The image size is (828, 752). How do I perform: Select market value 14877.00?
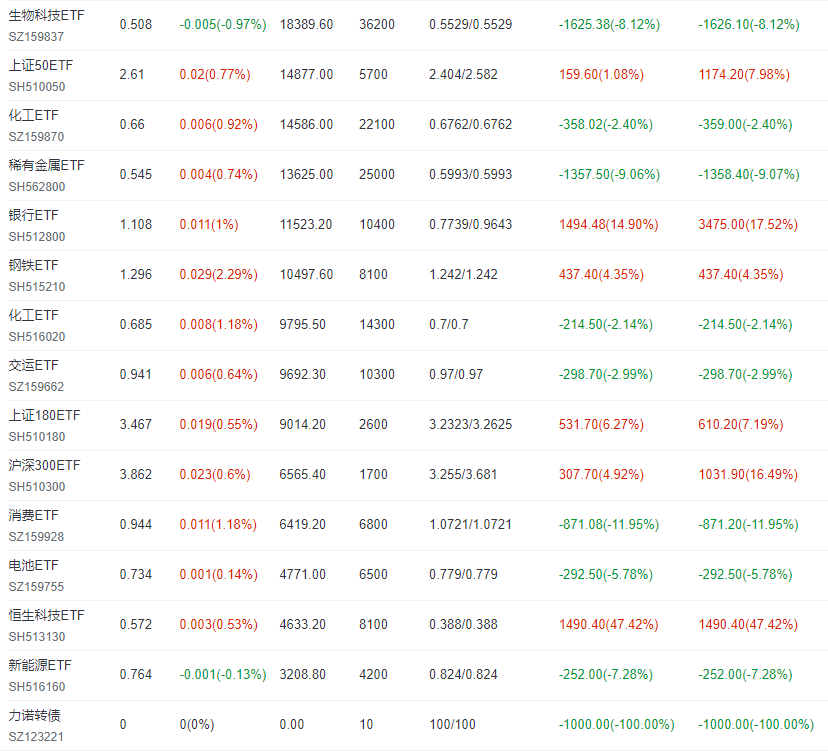pos(306,74)
